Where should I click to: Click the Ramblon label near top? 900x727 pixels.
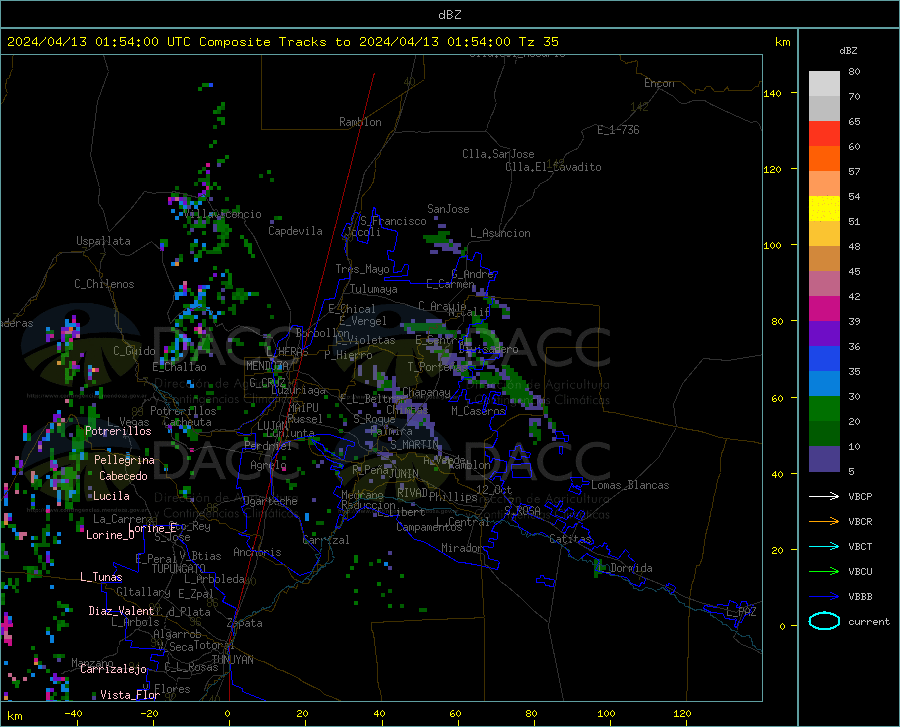pos(360,122)
